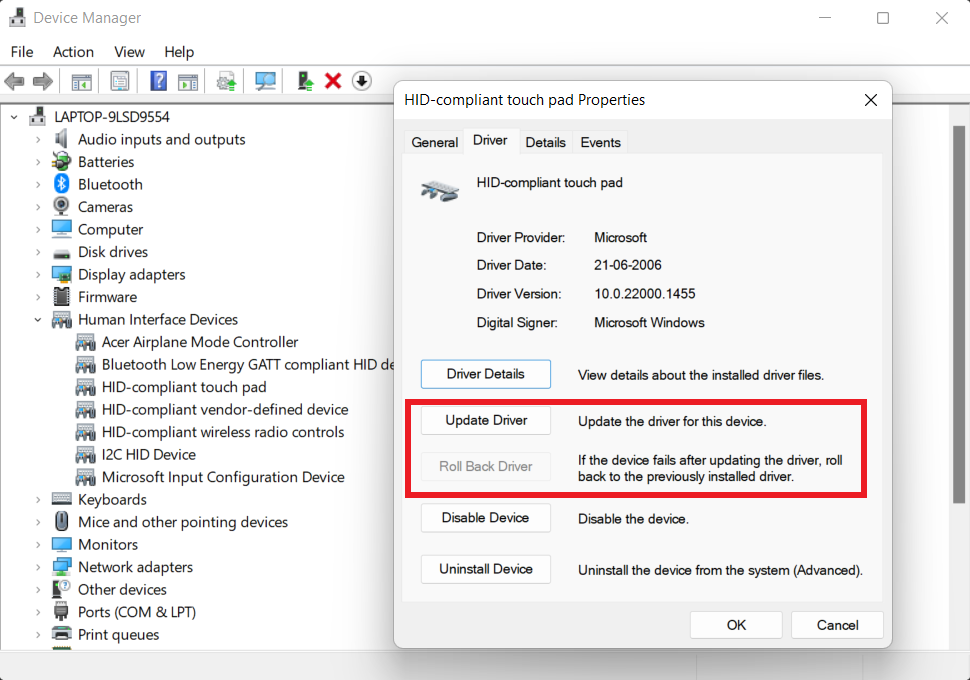Click the Cameras webcam icon
970x680 pixels.
(61, 206)
